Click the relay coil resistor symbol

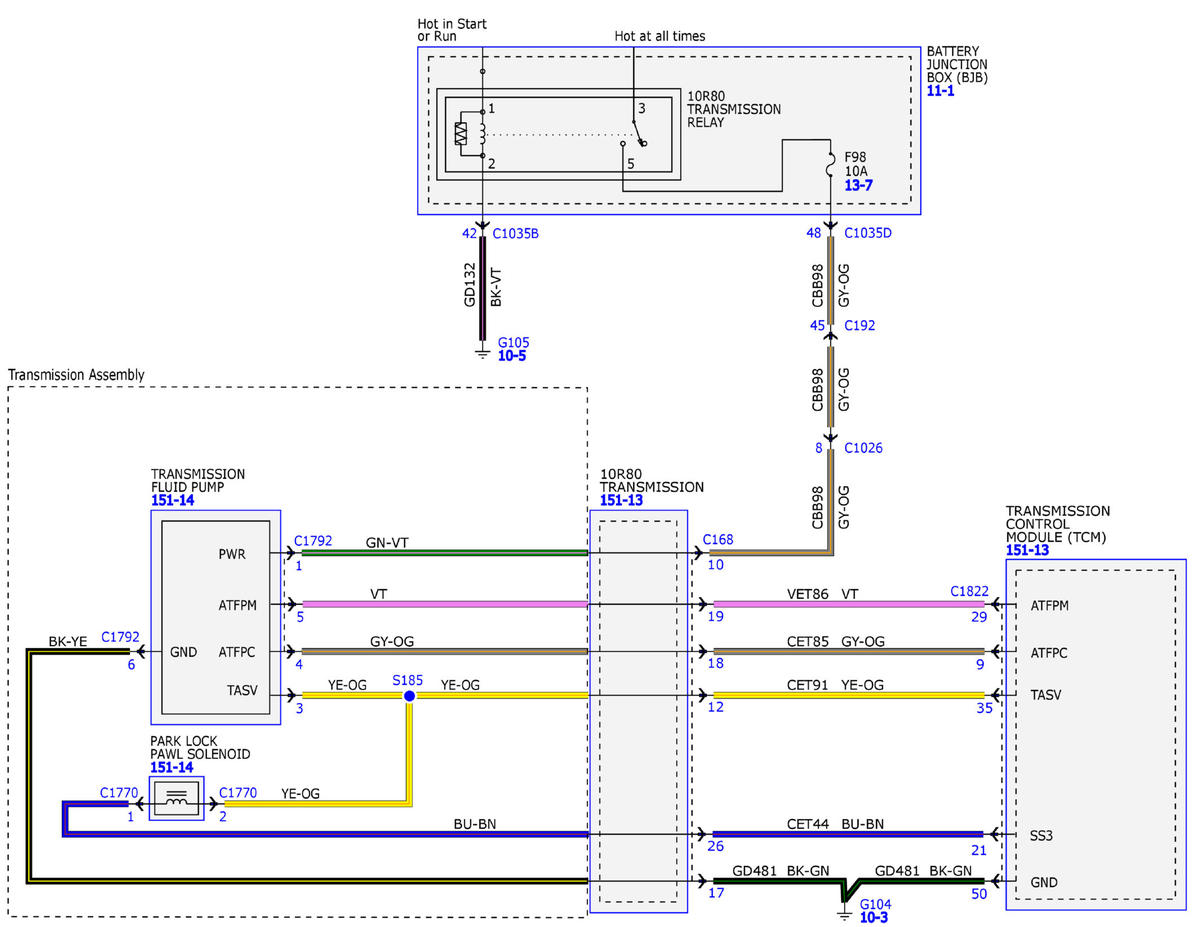[x=461, y=134]
